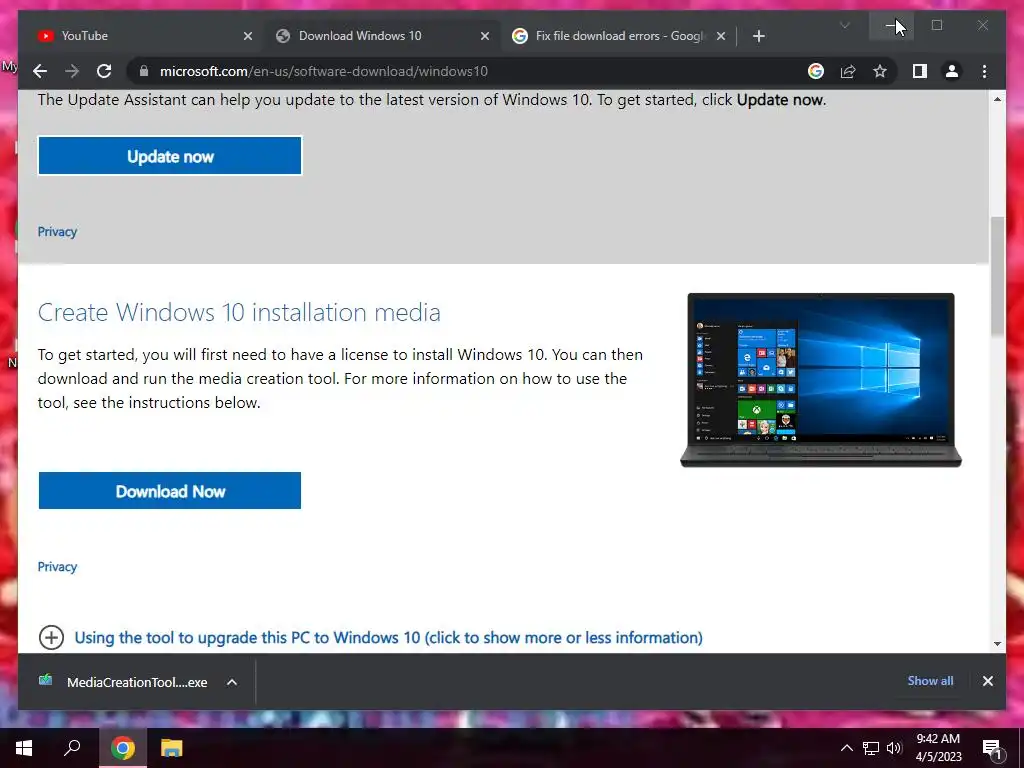Close the downloads bar
The width and height of the screenshot is (1024, 768).
point(987,681)
